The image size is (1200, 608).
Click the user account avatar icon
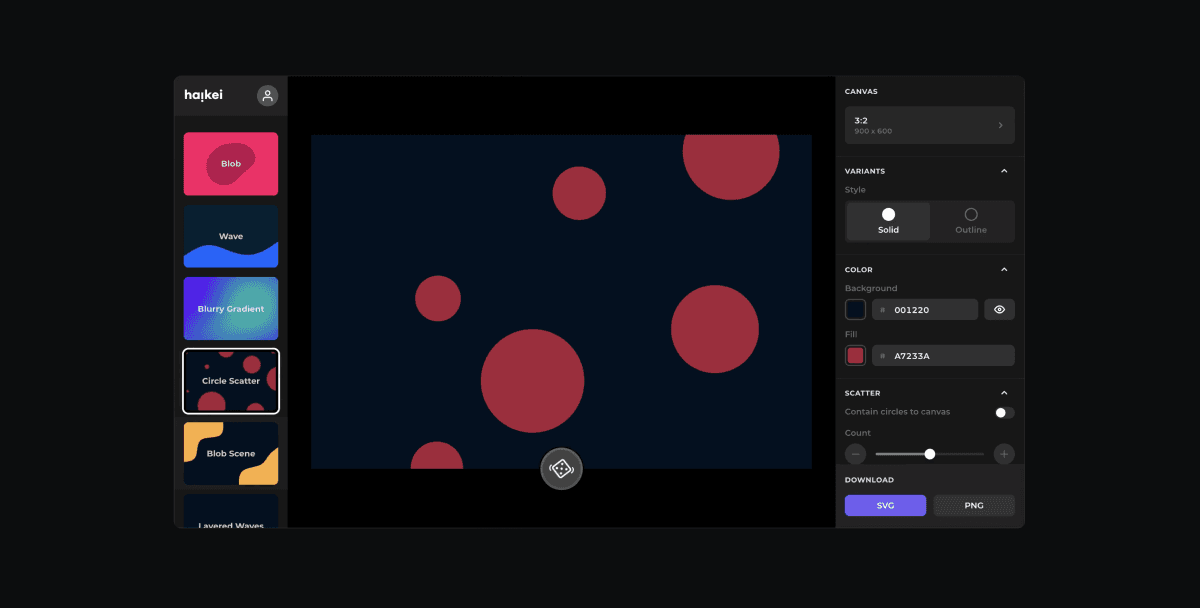(267, 96)
